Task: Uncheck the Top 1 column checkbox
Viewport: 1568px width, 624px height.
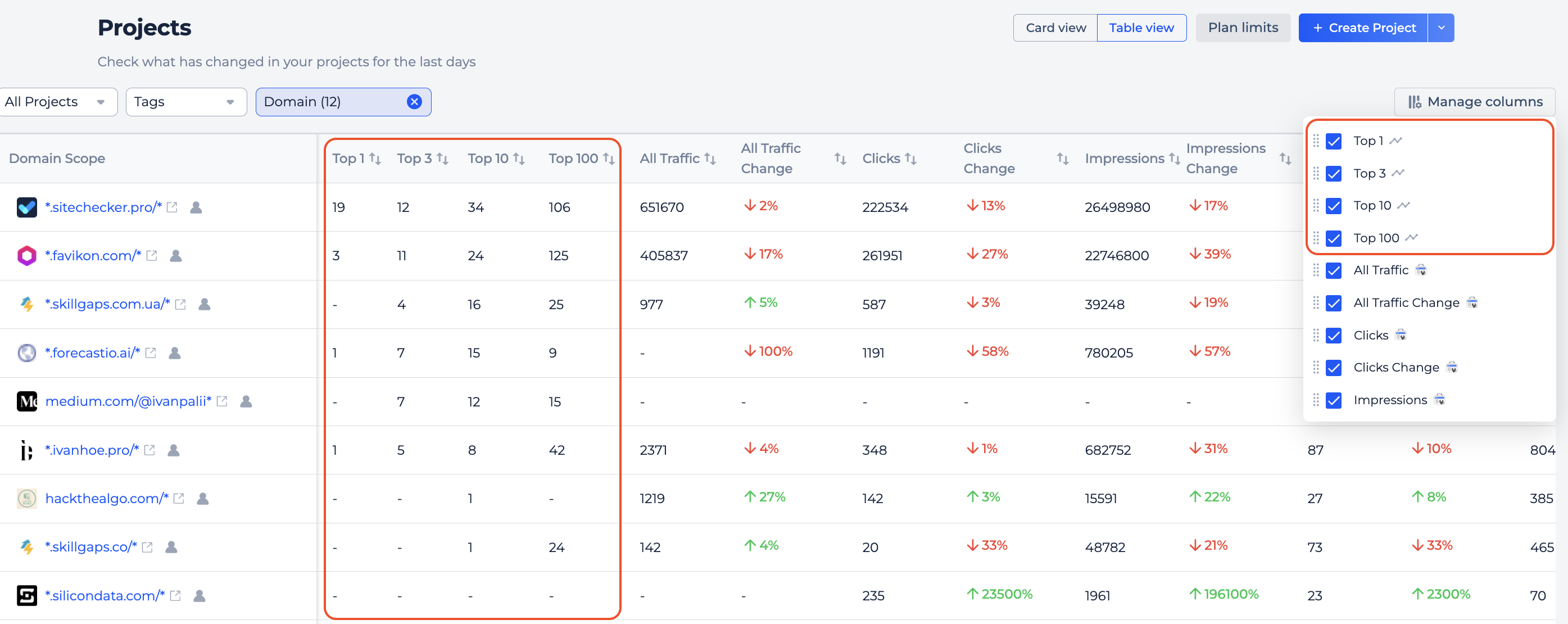Action: (1333, 141)
